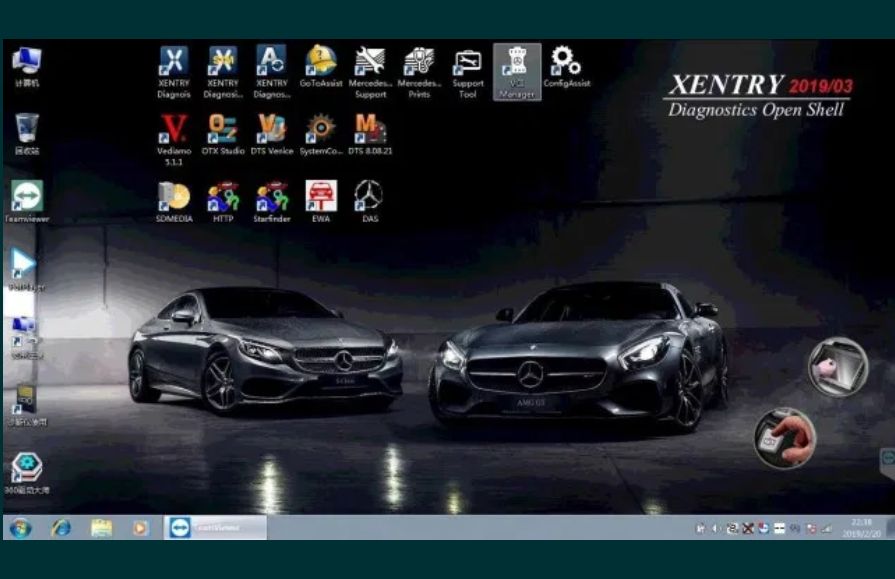
Task: Switch to the TeamViewer taskbar window button
Action: 215,528
